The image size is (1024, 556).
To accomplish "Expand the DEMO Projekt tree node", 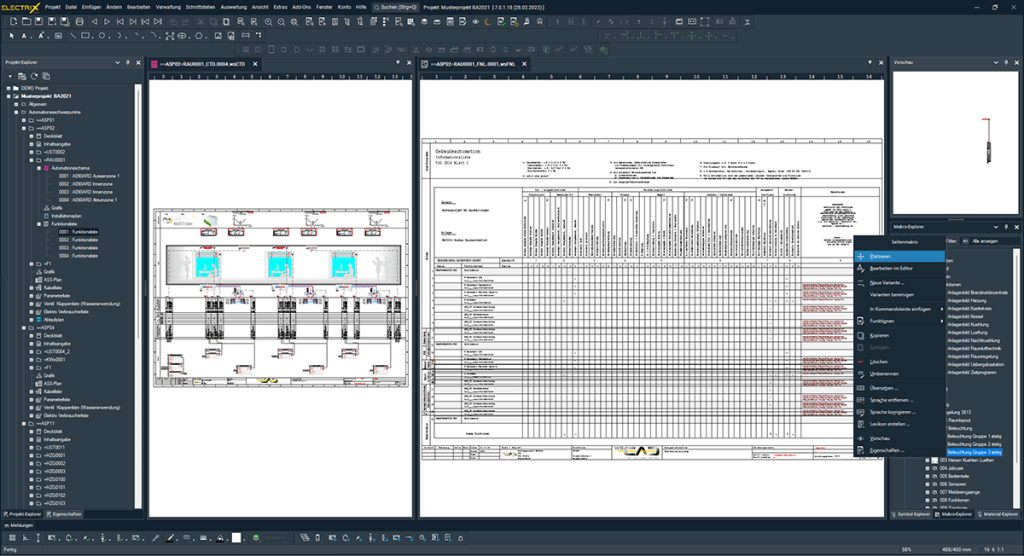I will coord(6,88).
